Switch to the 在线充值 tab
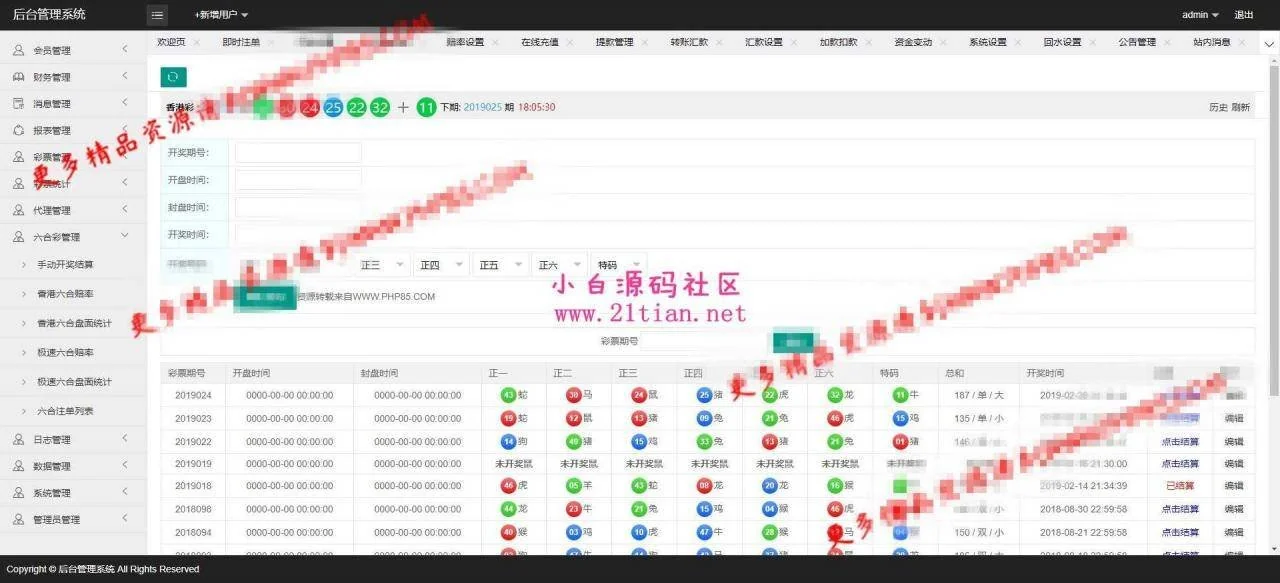The height and width of the screenshot is (583, 1280). tap(539, 43)
